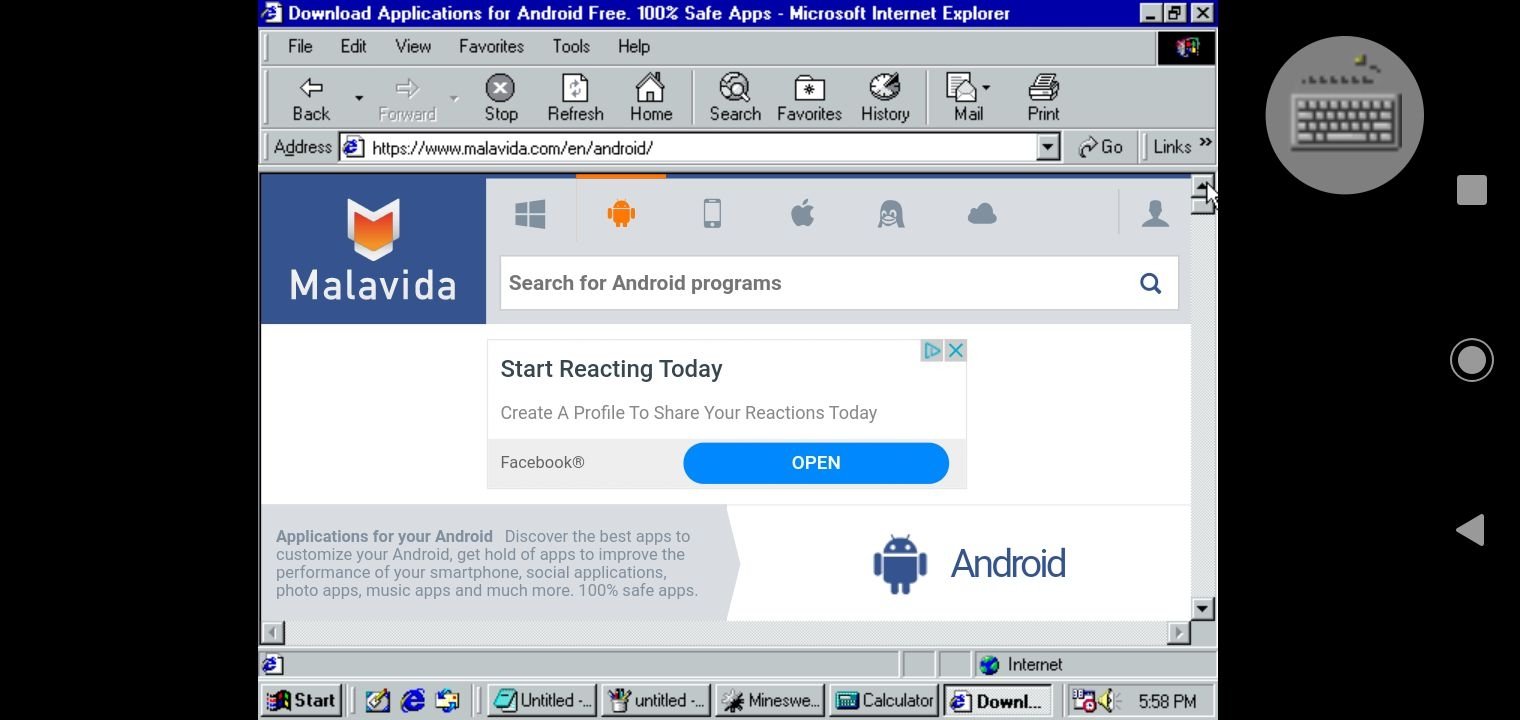Tap the Android home circle button

[1471, 360]
